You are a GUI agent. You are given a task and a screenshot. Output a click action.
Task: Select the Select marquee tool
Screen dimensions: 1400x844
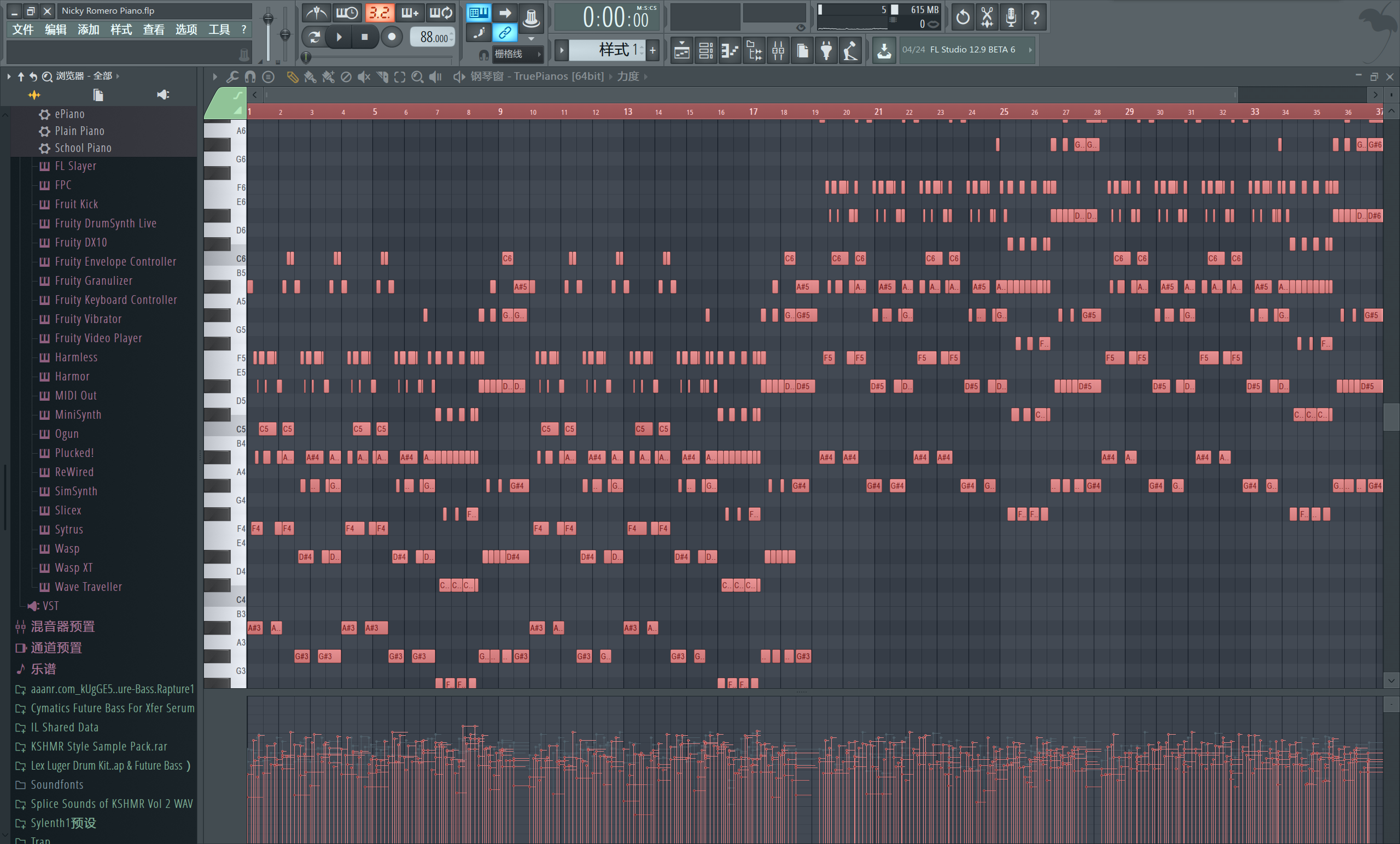pyautogui.click(x=400, y=77)
